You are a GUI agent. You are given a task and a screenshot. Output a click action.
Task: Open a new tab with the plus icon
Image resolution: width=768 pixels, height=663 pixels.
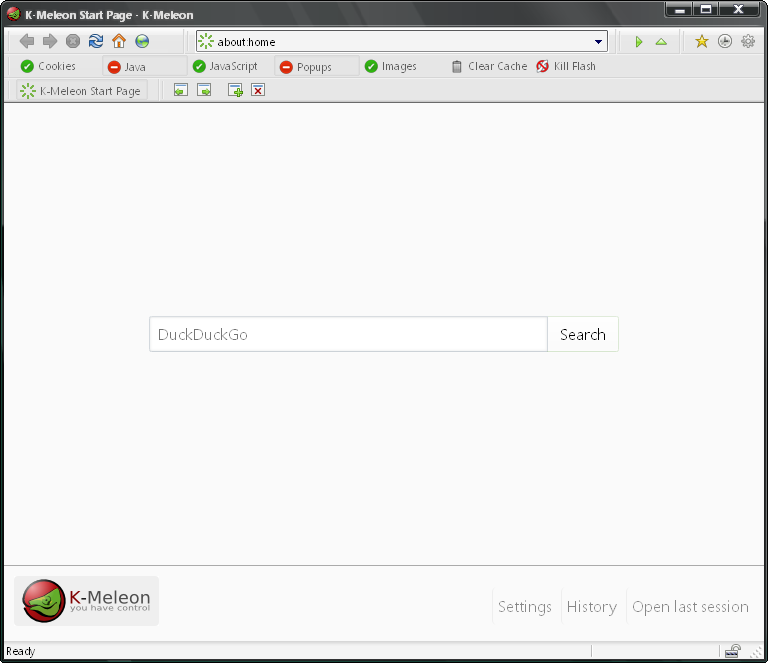tap(235, 90)
